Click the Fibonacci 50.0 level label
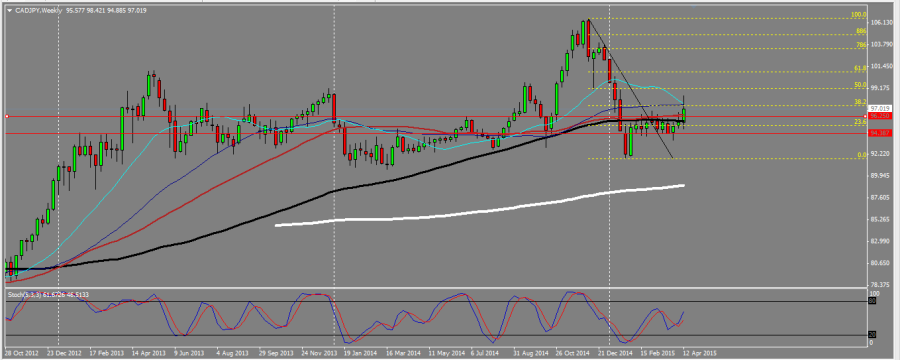 point(860,84)
